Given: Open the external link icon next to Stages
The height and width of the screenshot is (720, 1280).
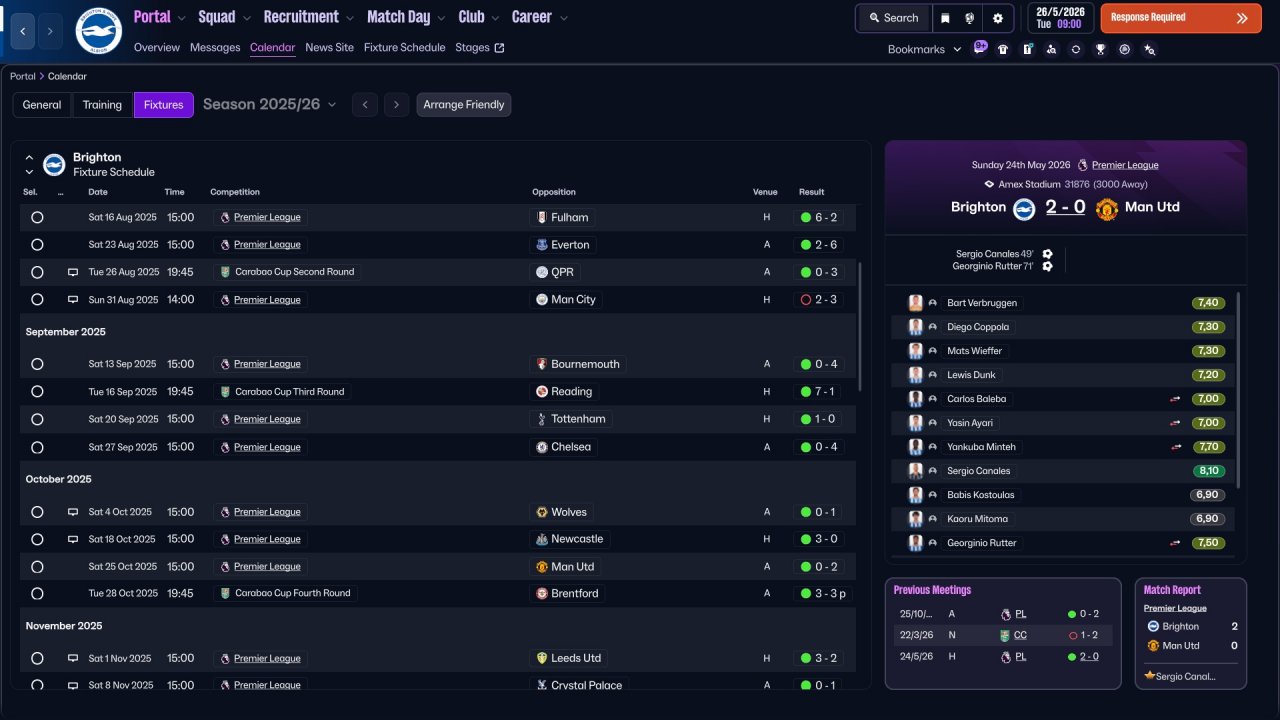Looking at the screenshot, I should click(500, 47).
